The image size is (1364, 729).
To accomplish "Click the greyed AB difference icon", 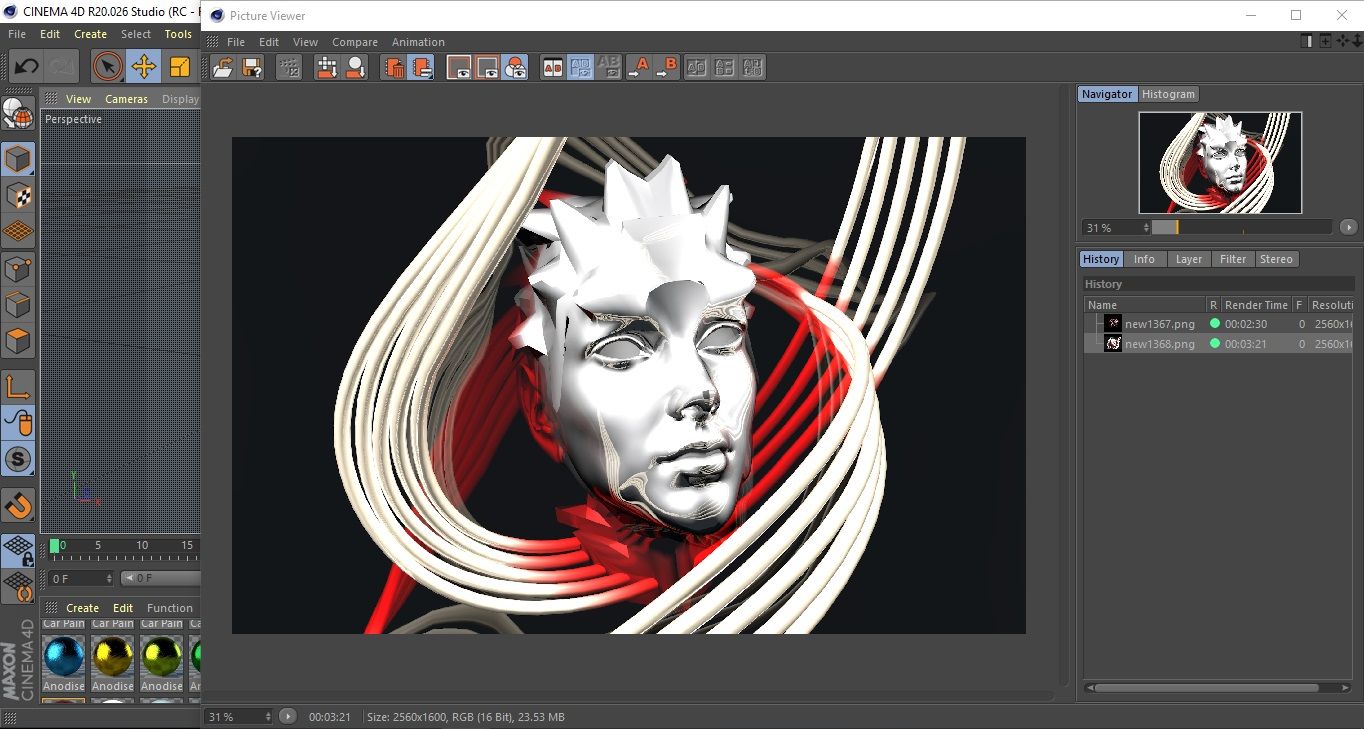I will 608,67.
